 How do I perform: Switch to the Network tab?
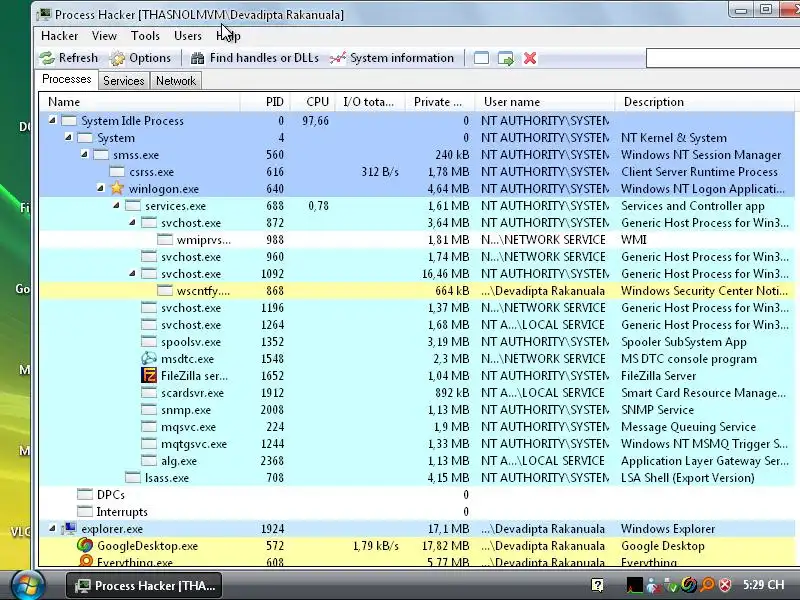click(176, 81)
